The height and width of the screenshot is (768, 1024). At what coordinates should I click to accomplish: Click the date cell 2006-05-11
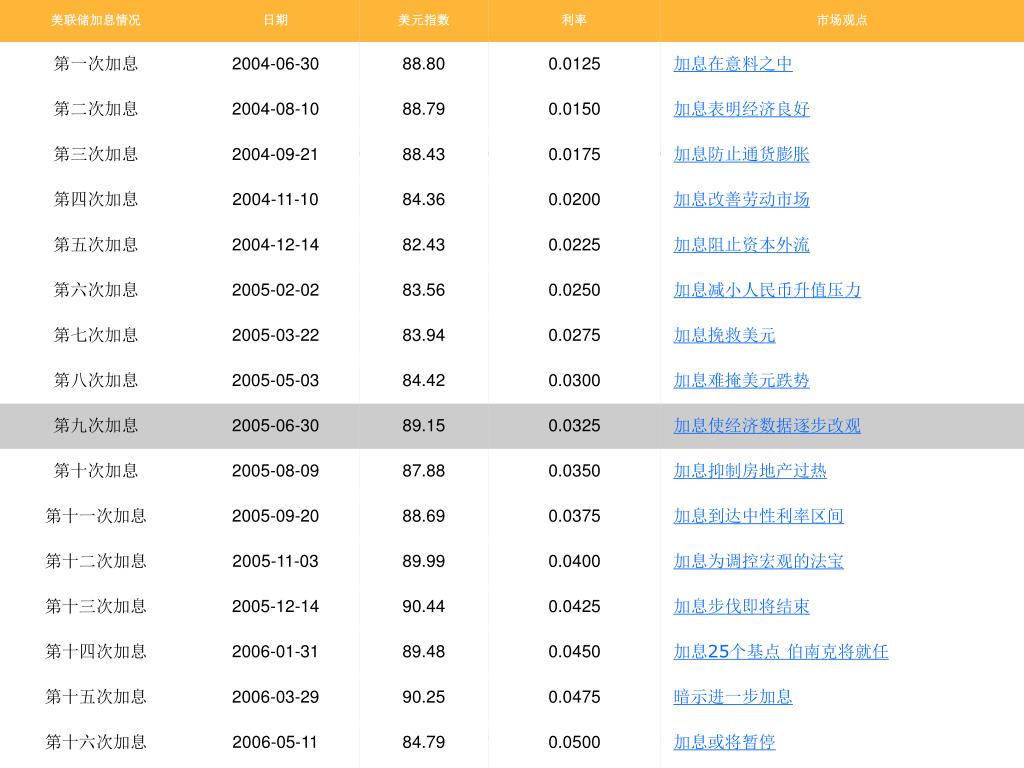coord(276,742)
